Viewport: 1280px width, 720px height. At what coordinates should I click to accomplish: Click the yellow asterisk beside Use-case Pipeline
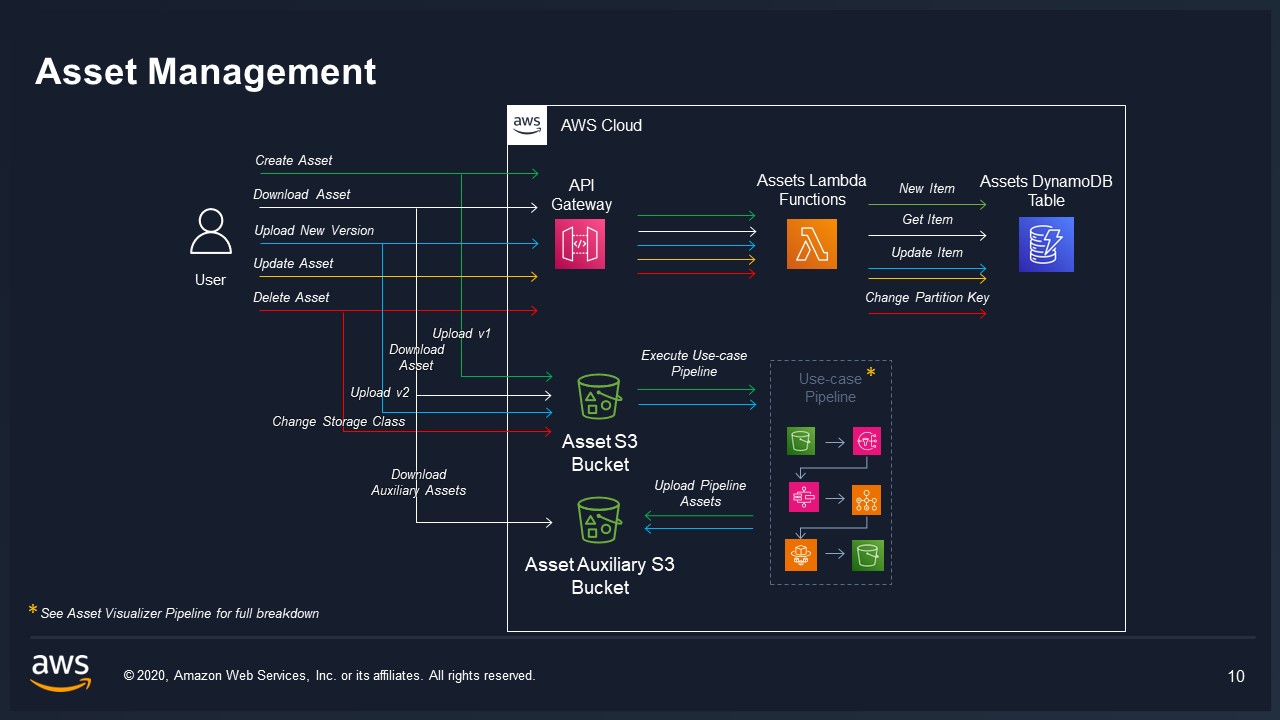coord(870,373)
